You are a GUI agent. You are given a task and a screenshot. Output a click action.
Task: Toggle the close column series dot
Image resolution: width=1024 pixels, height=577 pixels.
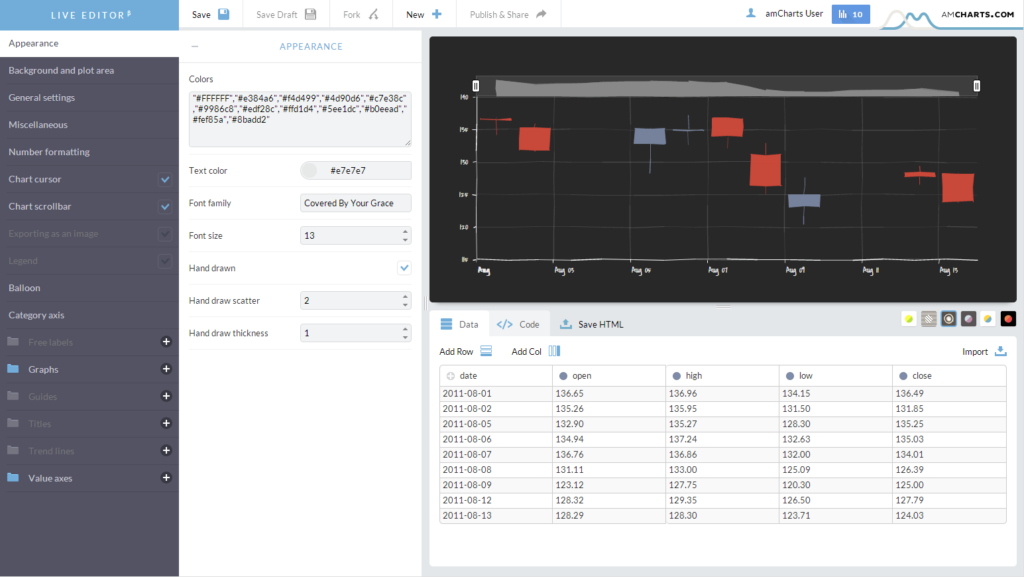pyautogui.click(x=903, y=376)
